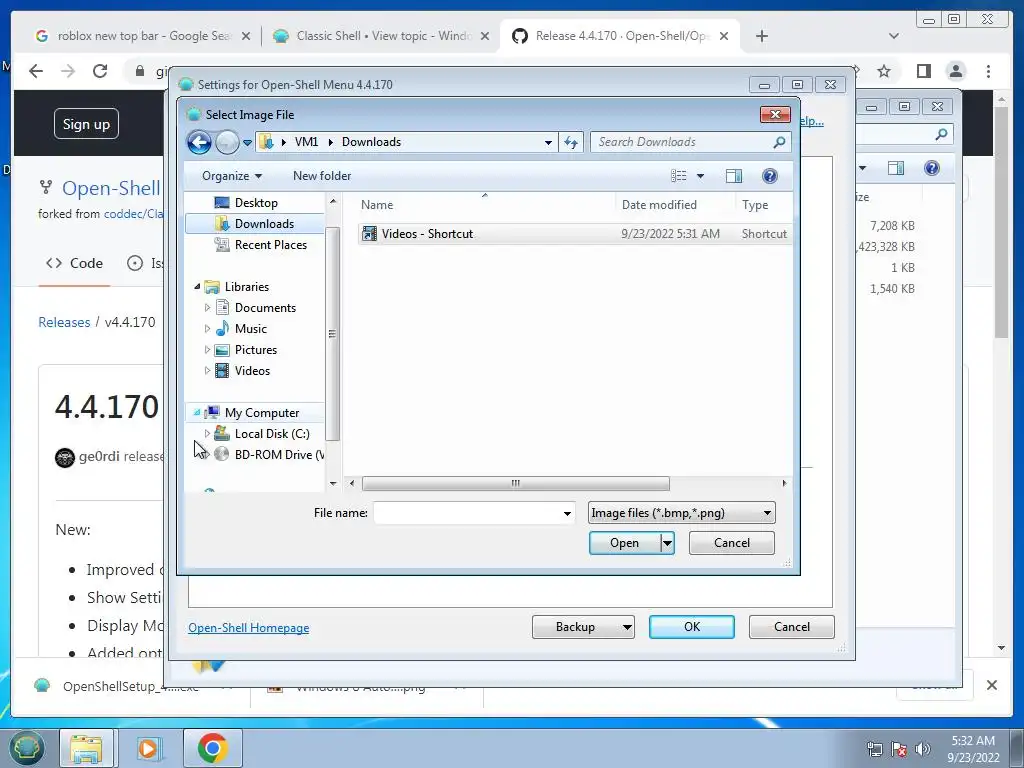This screenshot has height=768, width=1024.
Task: Open a new Chrome tab
Action: 761,36
